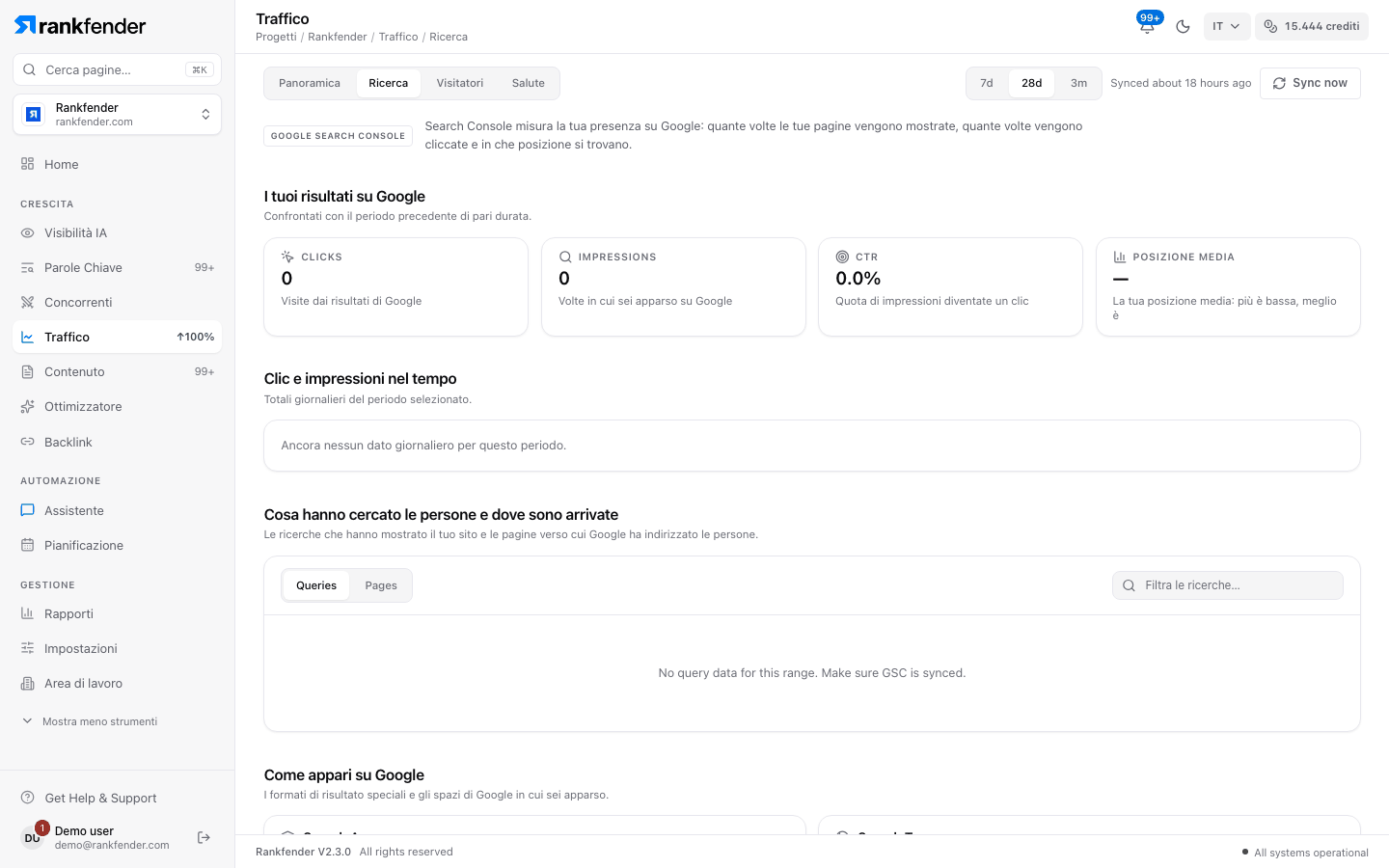Open Rapporti bar chart icon
Image resolution: width=1389 pixels, height=868 pixels.
pyautogui.click(x=28, y=614)
